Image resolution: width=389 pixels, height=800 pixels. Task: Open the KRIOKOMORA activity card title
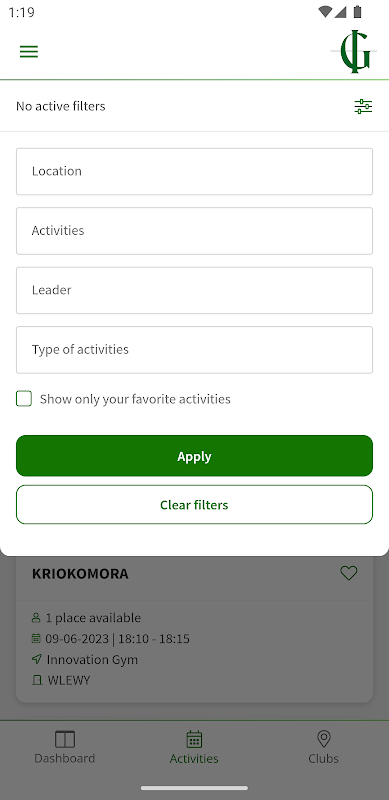click(x=80, y=573)
